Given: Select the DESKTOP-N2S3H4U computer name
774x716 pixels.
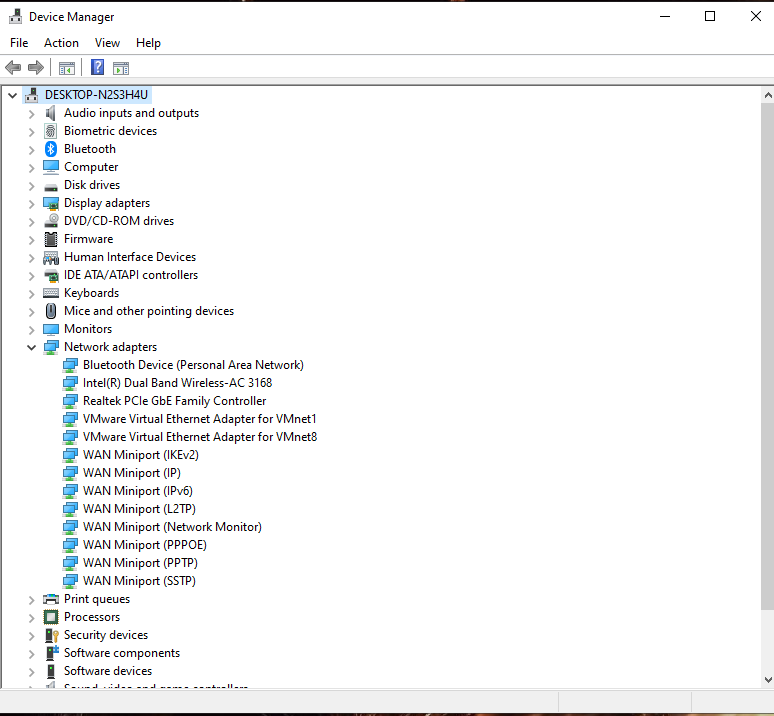Looking at the screenshot, I should (96, 95).
